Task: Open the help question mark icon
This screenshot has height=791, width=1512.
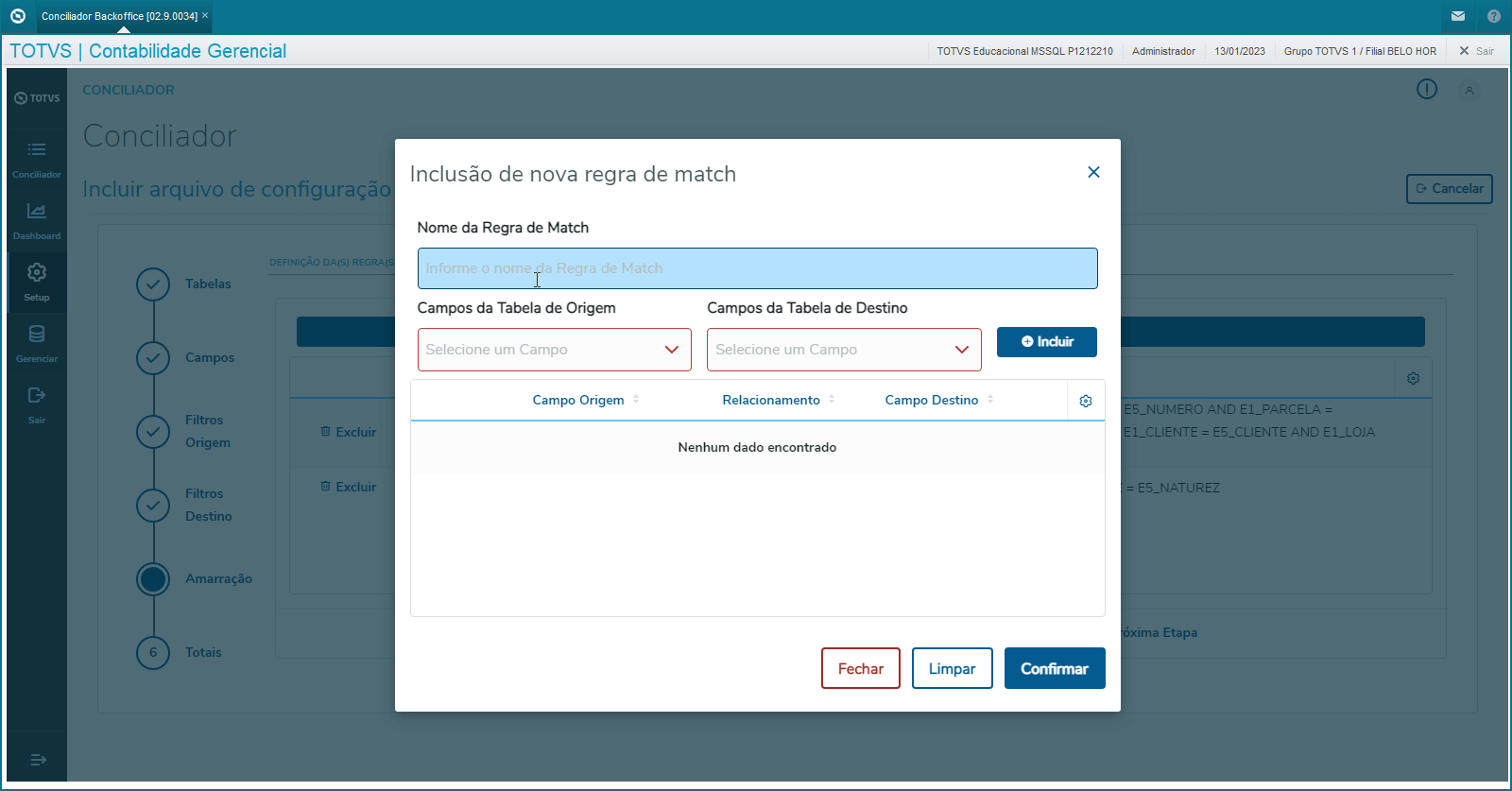Action: click(x=1494, y=16)
